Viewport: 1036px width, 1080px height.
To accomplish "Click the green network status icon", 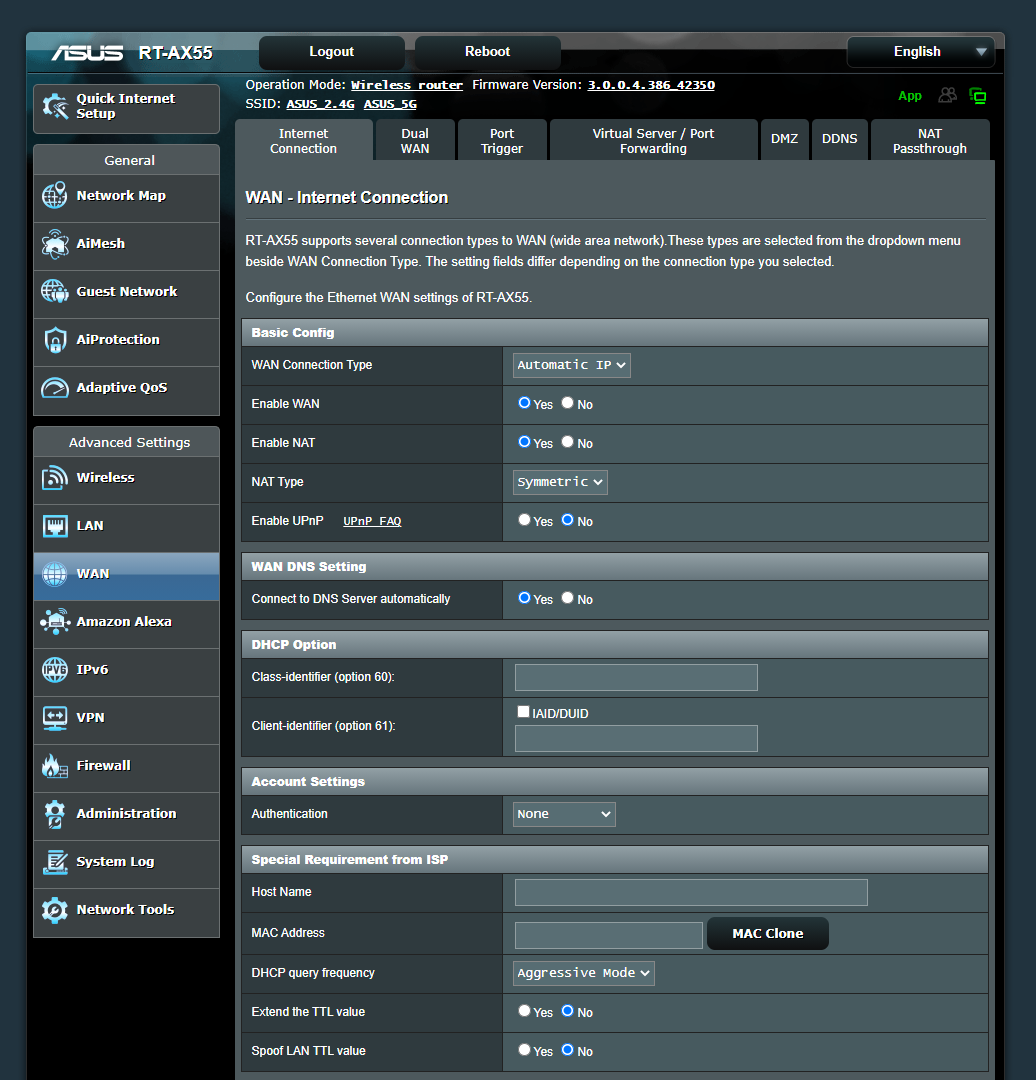I will coord(977,96).
